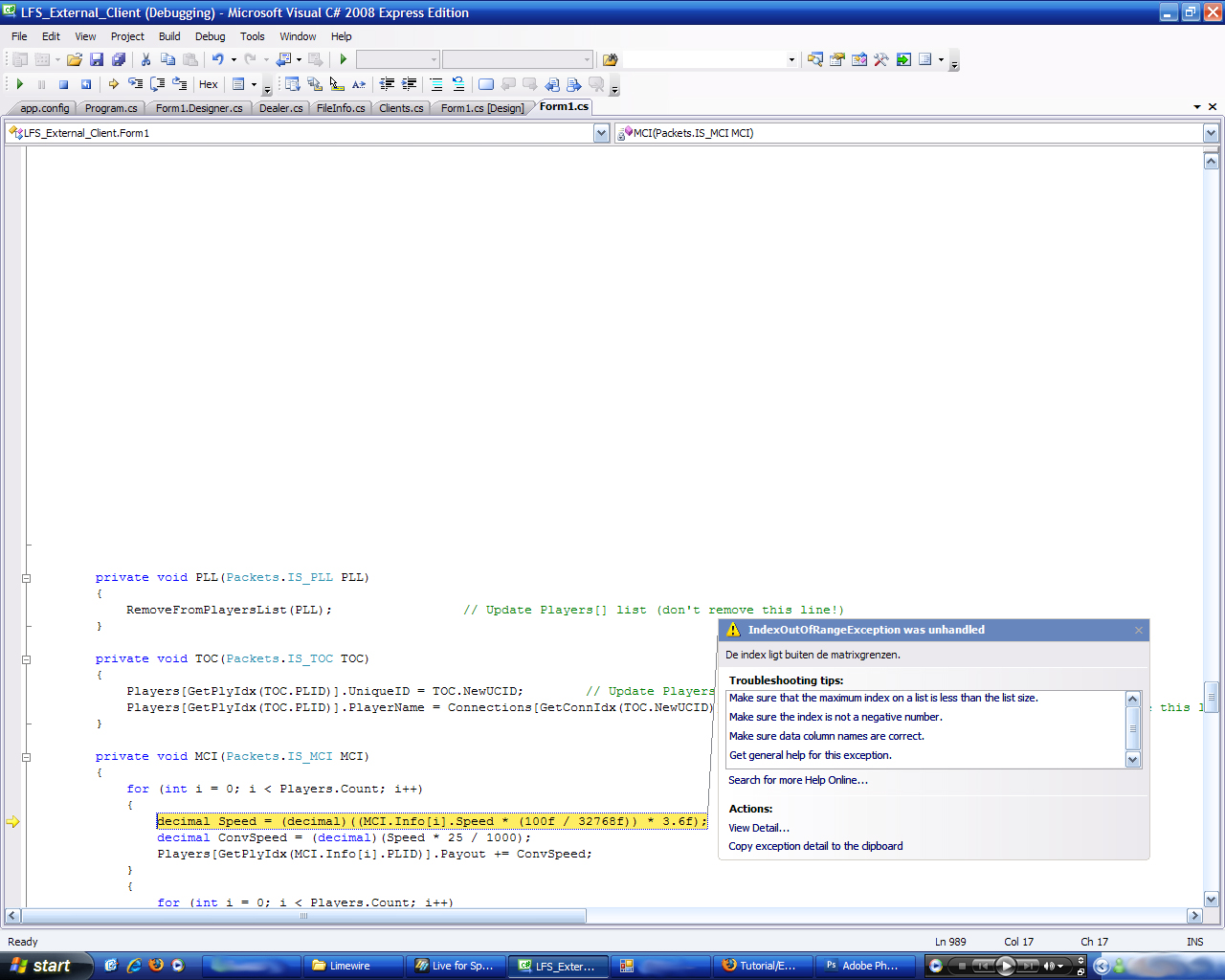Restart the debugging session
The width and height of the screenshot is (1225, 980).
(85, 84)
